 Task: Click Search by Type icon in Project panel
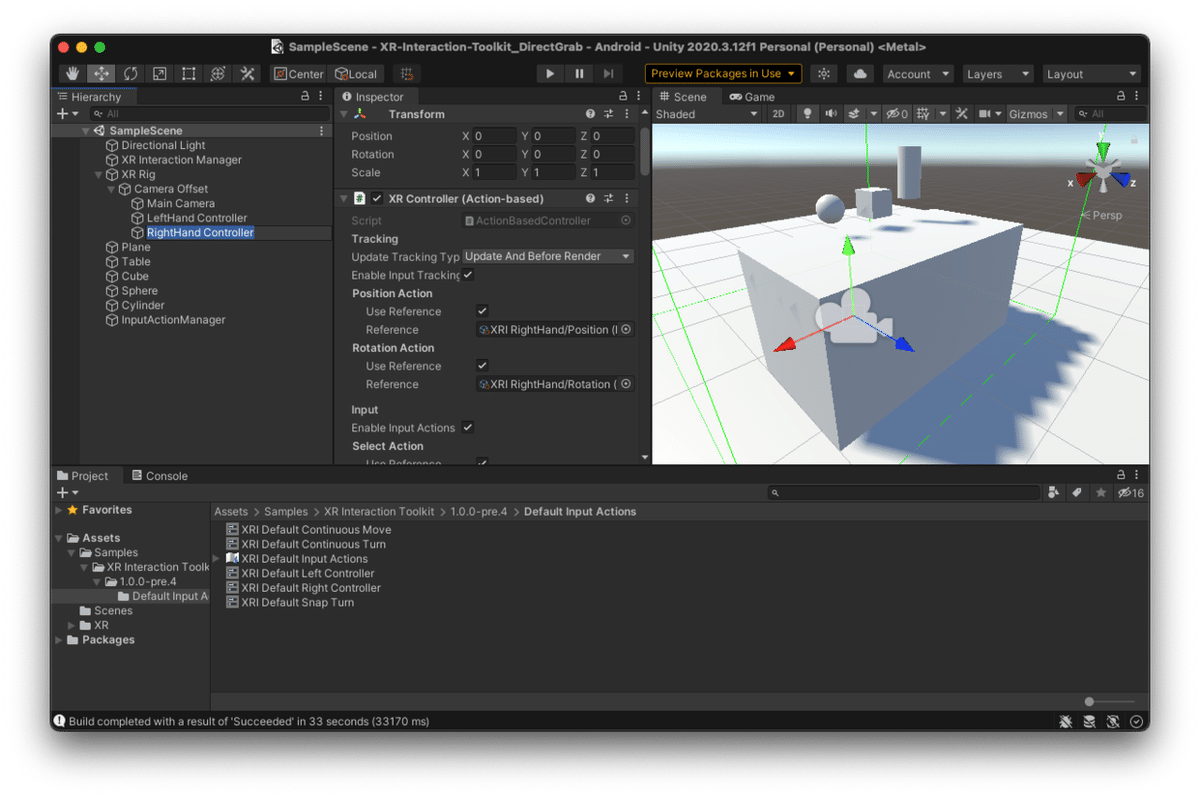[1054, 493]
